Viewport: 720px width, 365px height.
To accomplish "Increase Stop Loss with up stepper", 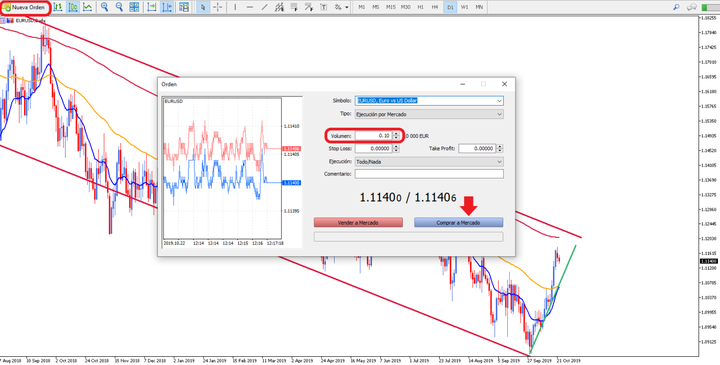I will pyautogui.click(x=397, y=146).
